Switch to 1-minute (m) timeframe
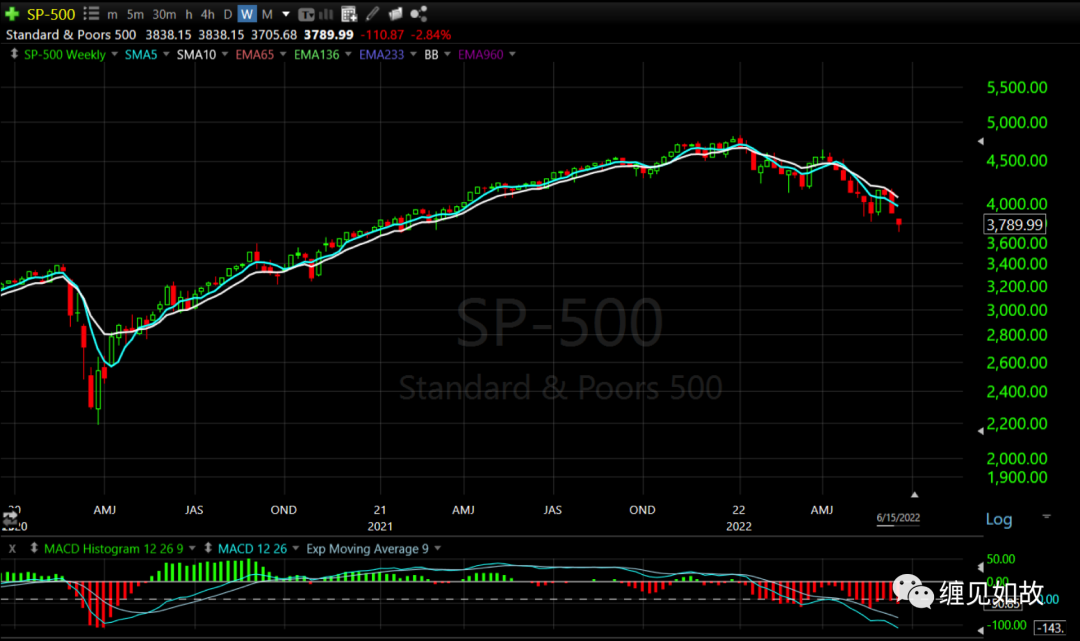The height and width of the screenshot is (641, 1080). tap(112, 14)
